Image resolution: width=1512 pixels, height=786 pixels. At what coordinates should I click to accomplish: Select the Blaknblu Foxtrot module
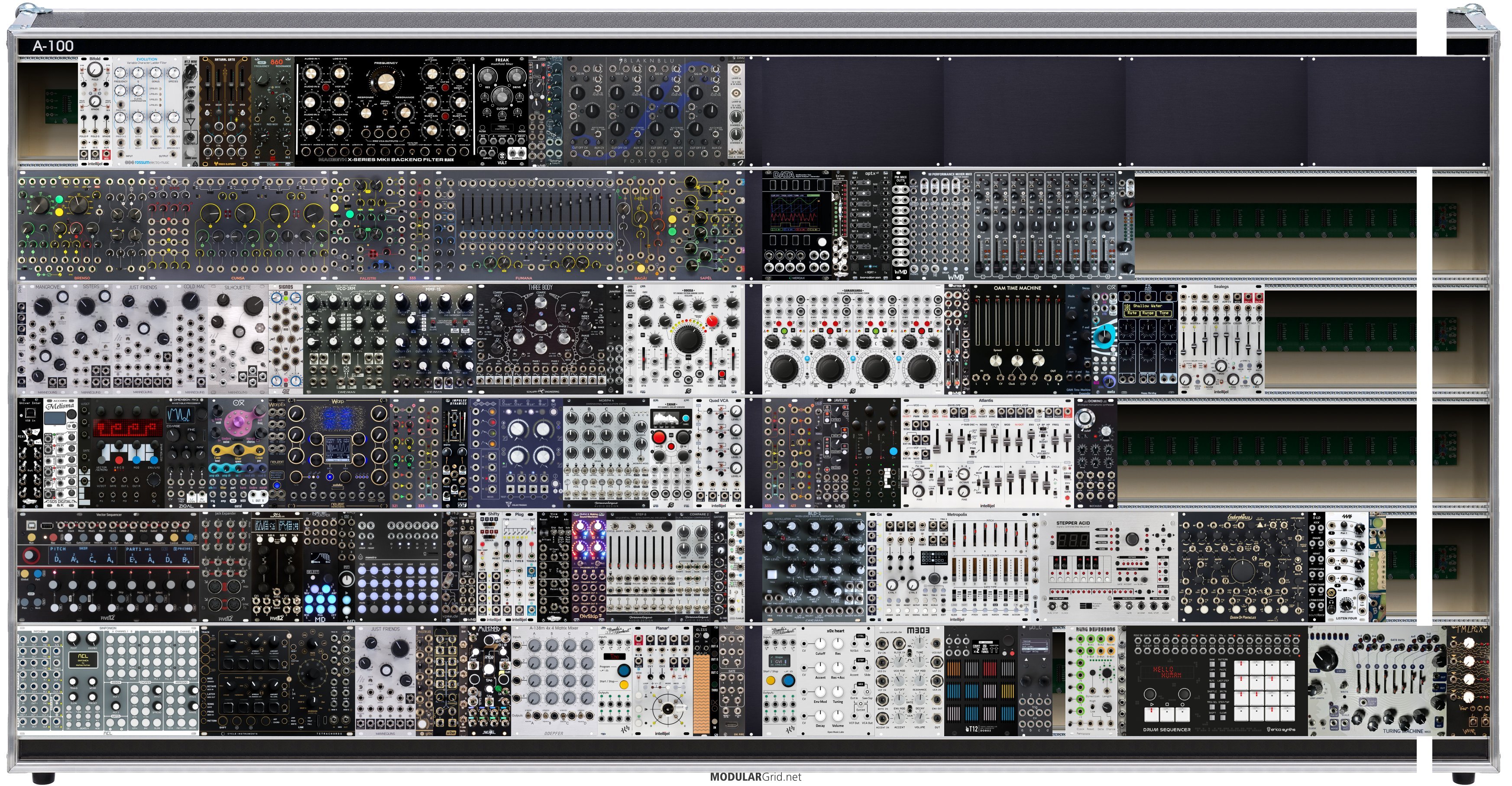646,111
